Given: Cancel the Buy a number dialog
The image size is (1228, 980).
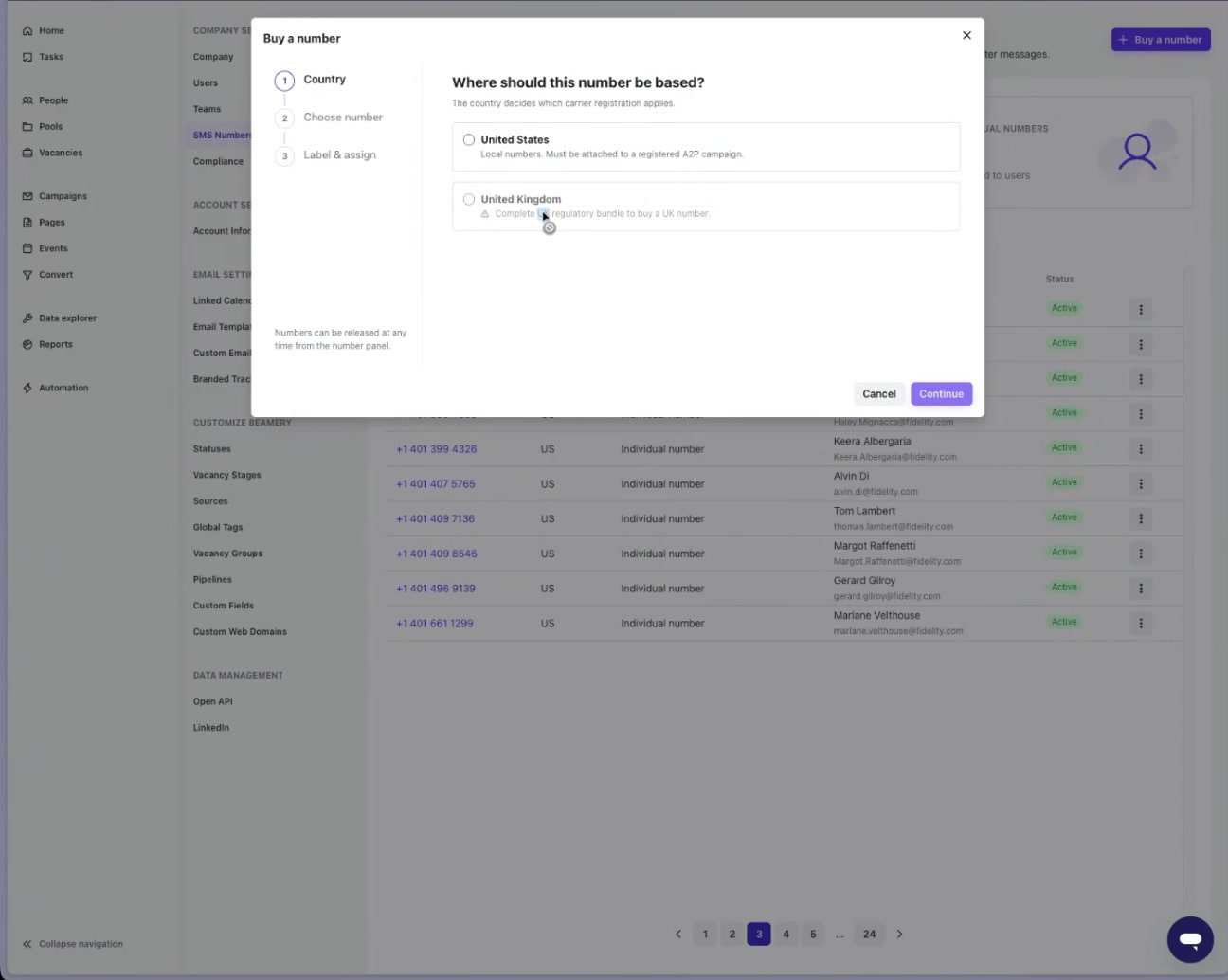Looking at the screenshot, I should point(879,394).
